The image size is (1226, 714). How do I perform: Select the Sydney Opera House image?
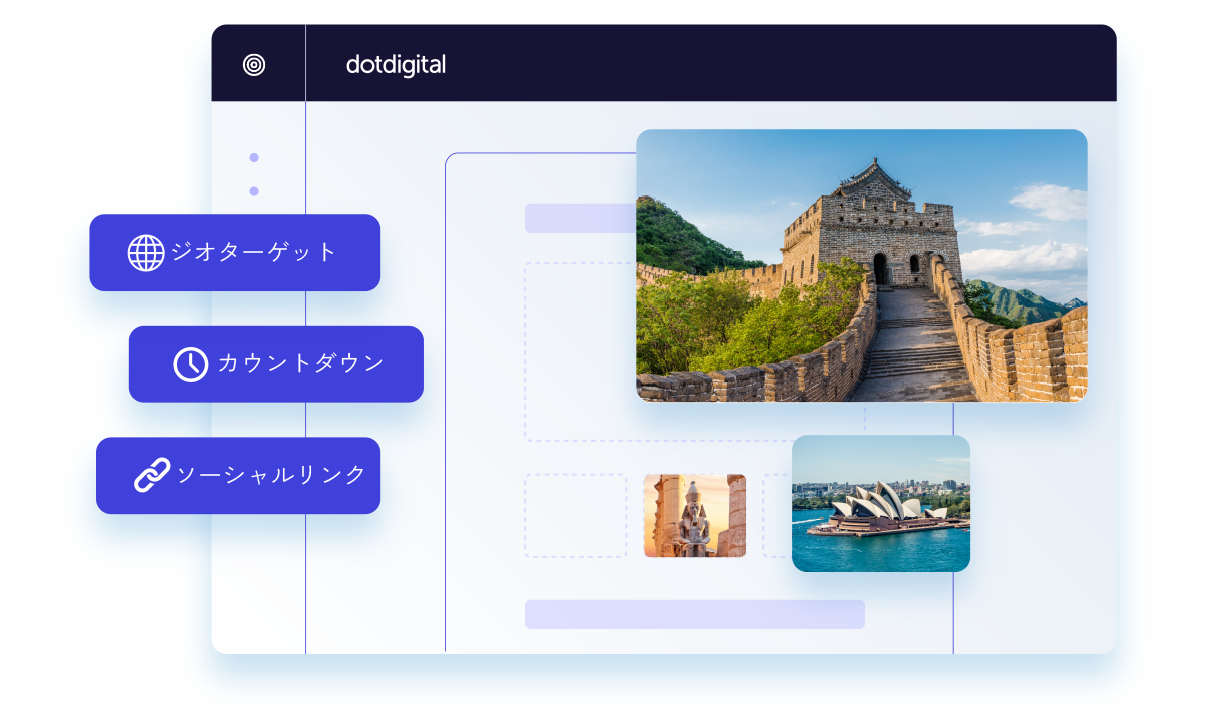[x=880, y=503]
